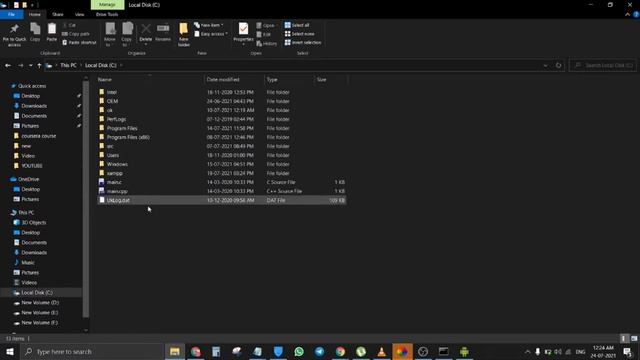Select the Windows folder
This screenshot has height=360, width=640.
click(x=117, y=164)
